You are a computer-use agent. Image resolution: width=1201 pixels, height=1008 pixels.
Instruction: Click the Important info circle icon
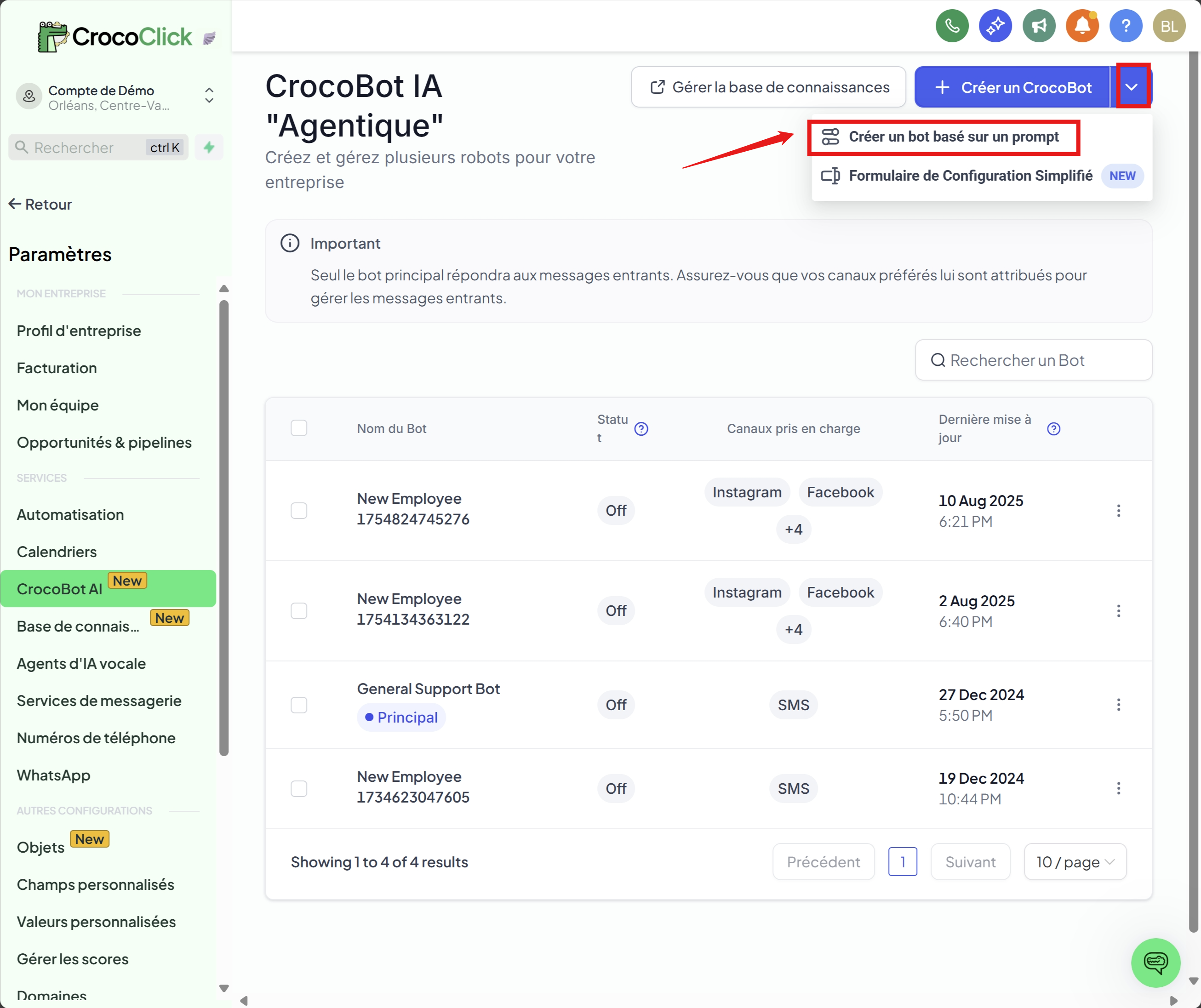[x=290, y=243]
